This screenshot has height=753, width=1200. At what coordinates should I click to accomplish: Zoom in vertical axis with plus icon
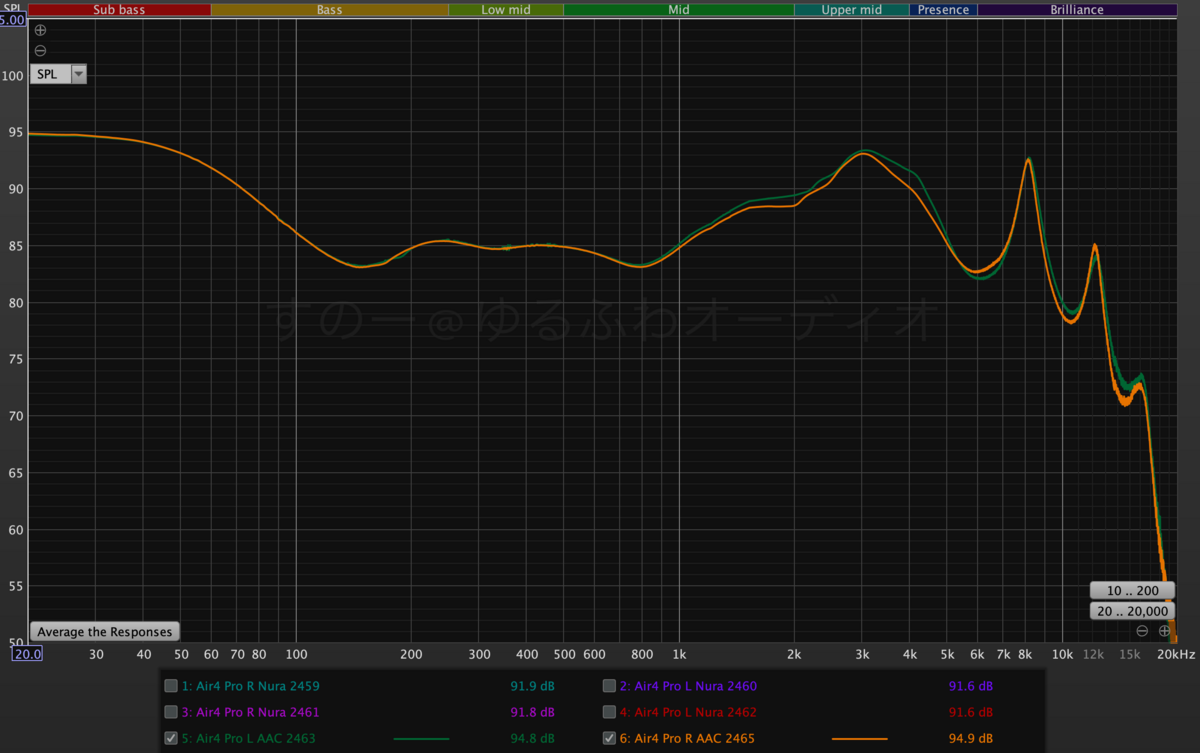(40, 30)
